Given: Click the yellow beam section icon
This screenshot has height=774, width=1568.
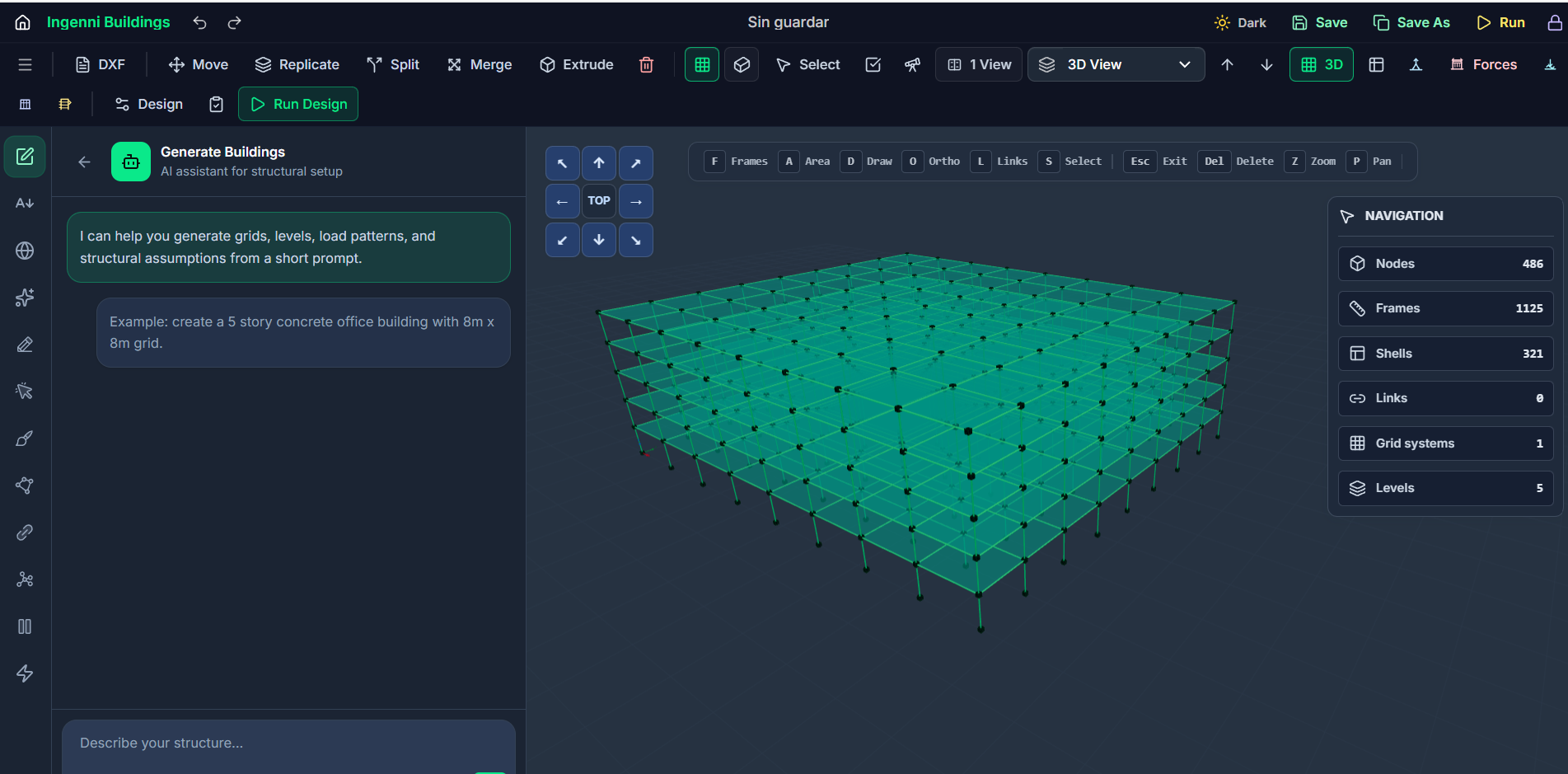Looking at the screenshot, I should coord(65,104).
